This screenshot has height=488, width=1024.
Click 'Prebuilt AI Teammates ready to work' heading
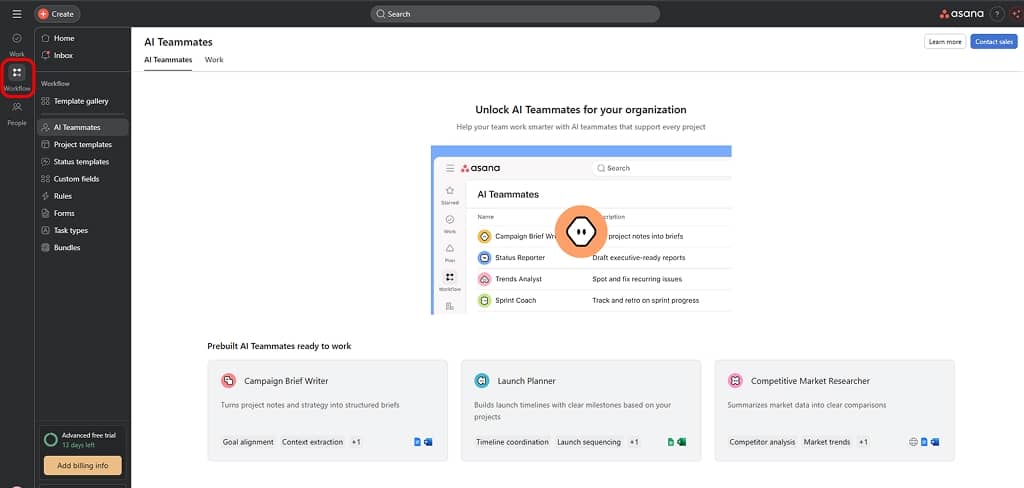click(x=279, y=346)
